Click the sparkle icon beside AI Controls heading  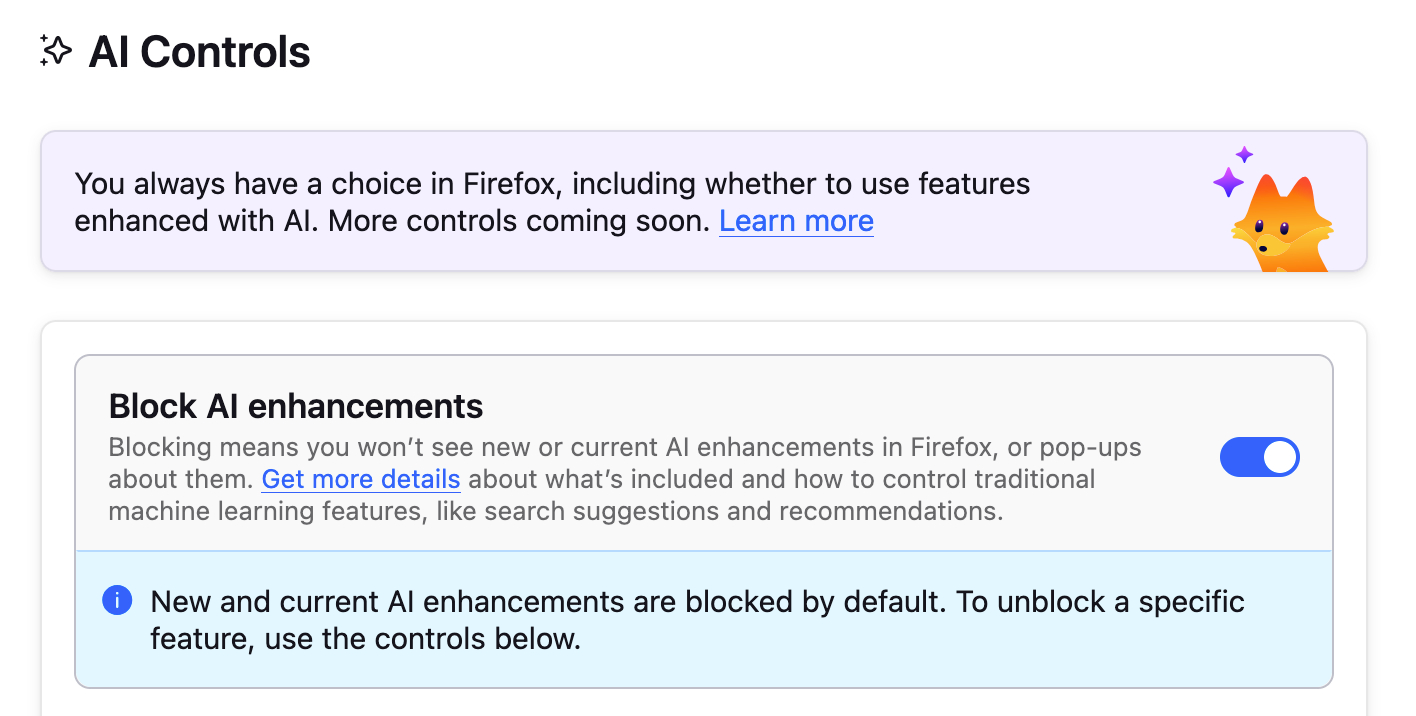click(56, 51)
